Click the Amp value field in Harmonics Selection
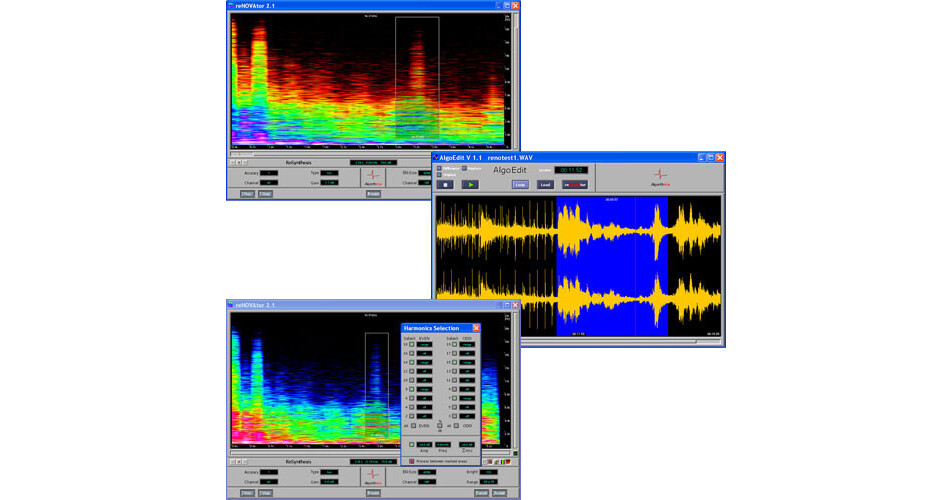This screenshot has width=952, height=500. point(424,445)
